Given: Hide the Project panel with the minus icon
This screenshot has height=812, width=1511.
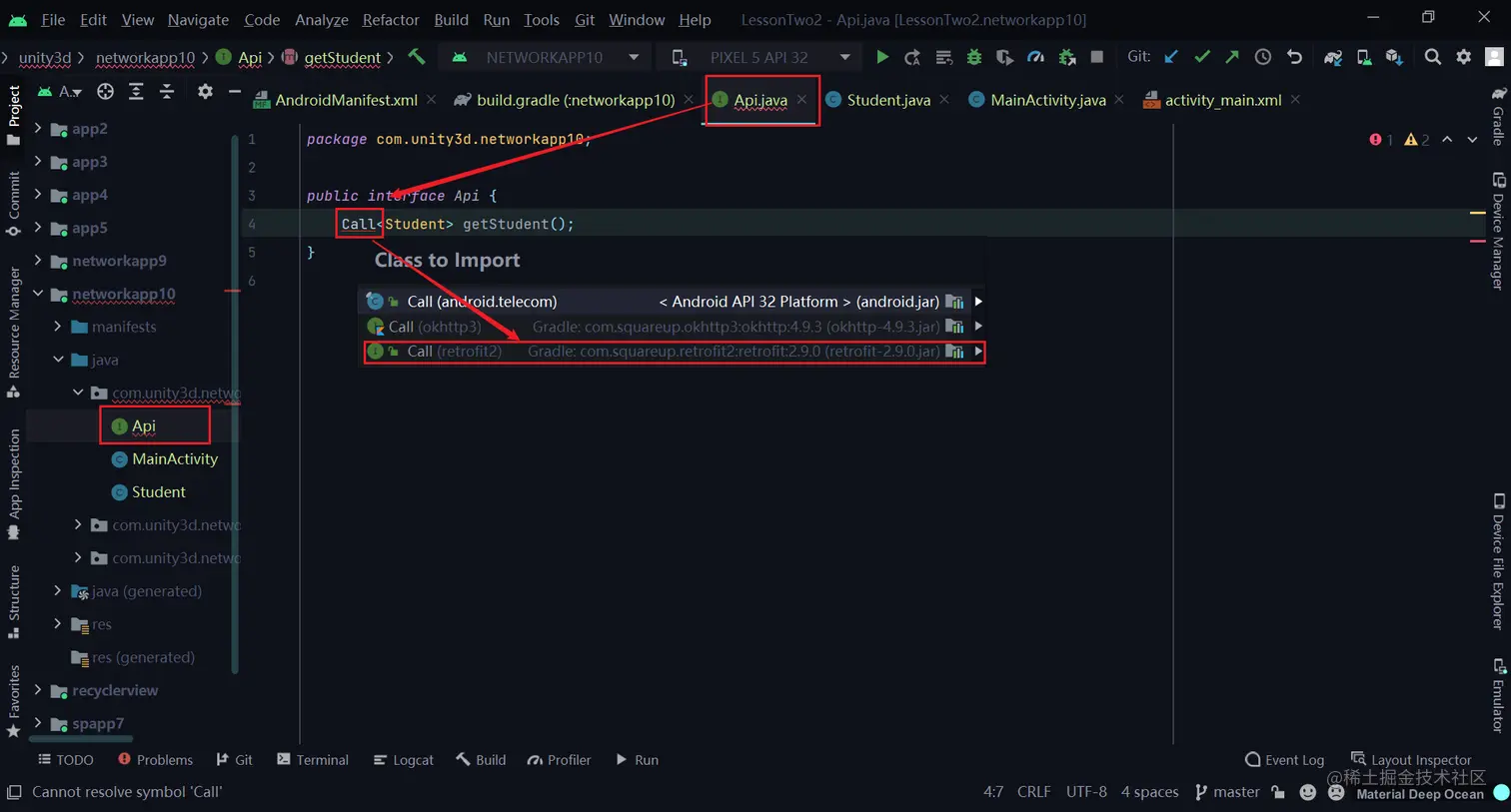Looking at the screenshot, I should click(x=235, y=92).
